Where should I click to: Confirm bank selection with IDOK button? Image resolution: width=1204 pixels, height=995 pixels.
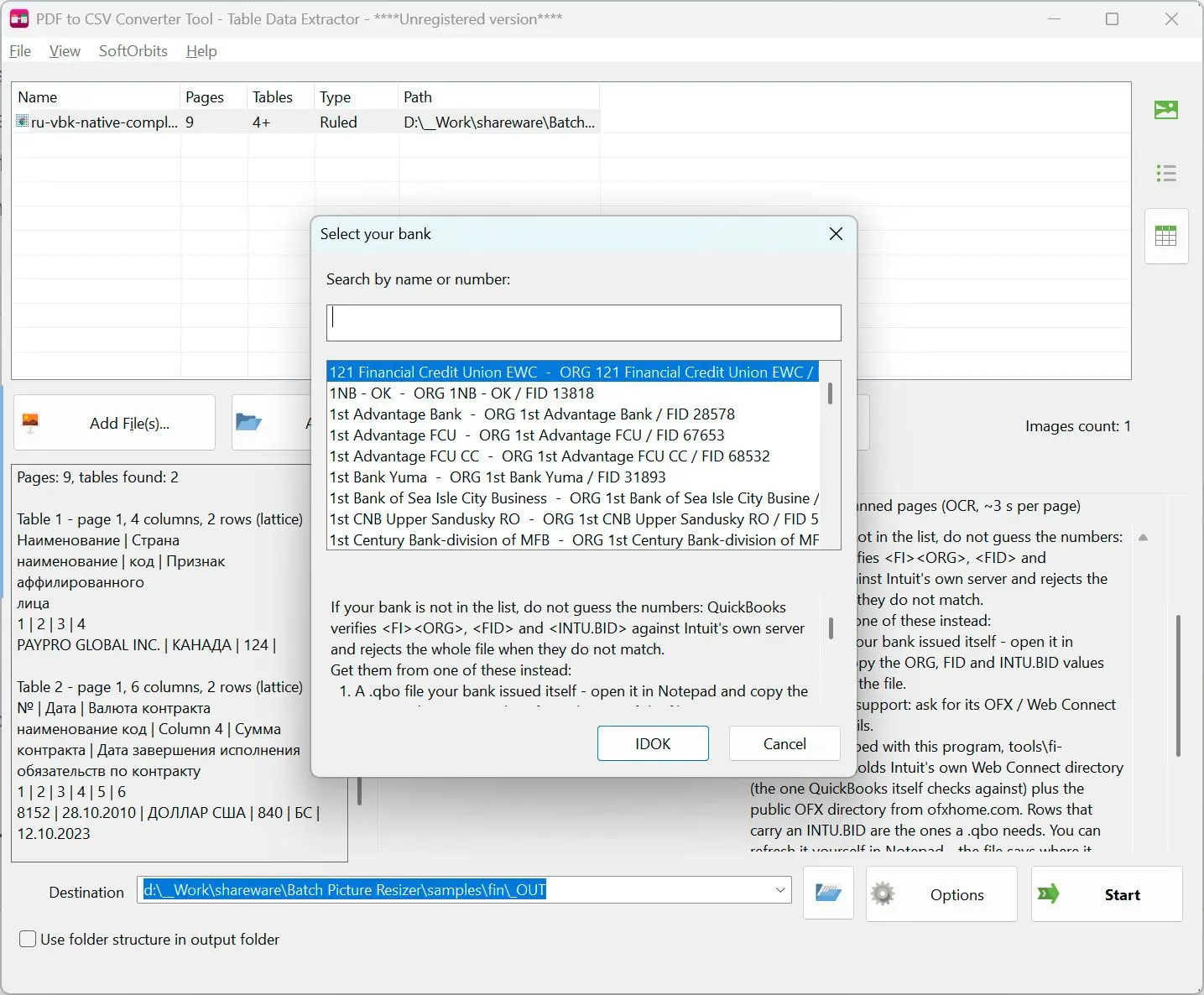click(x=653, y=743)
